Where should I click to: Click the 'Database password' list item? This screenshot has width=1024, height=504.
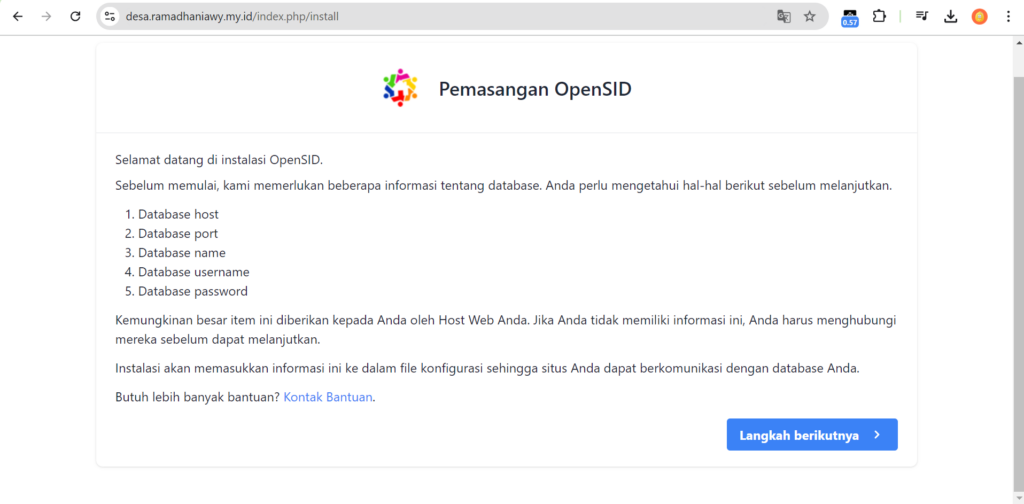tap(193, 291)
